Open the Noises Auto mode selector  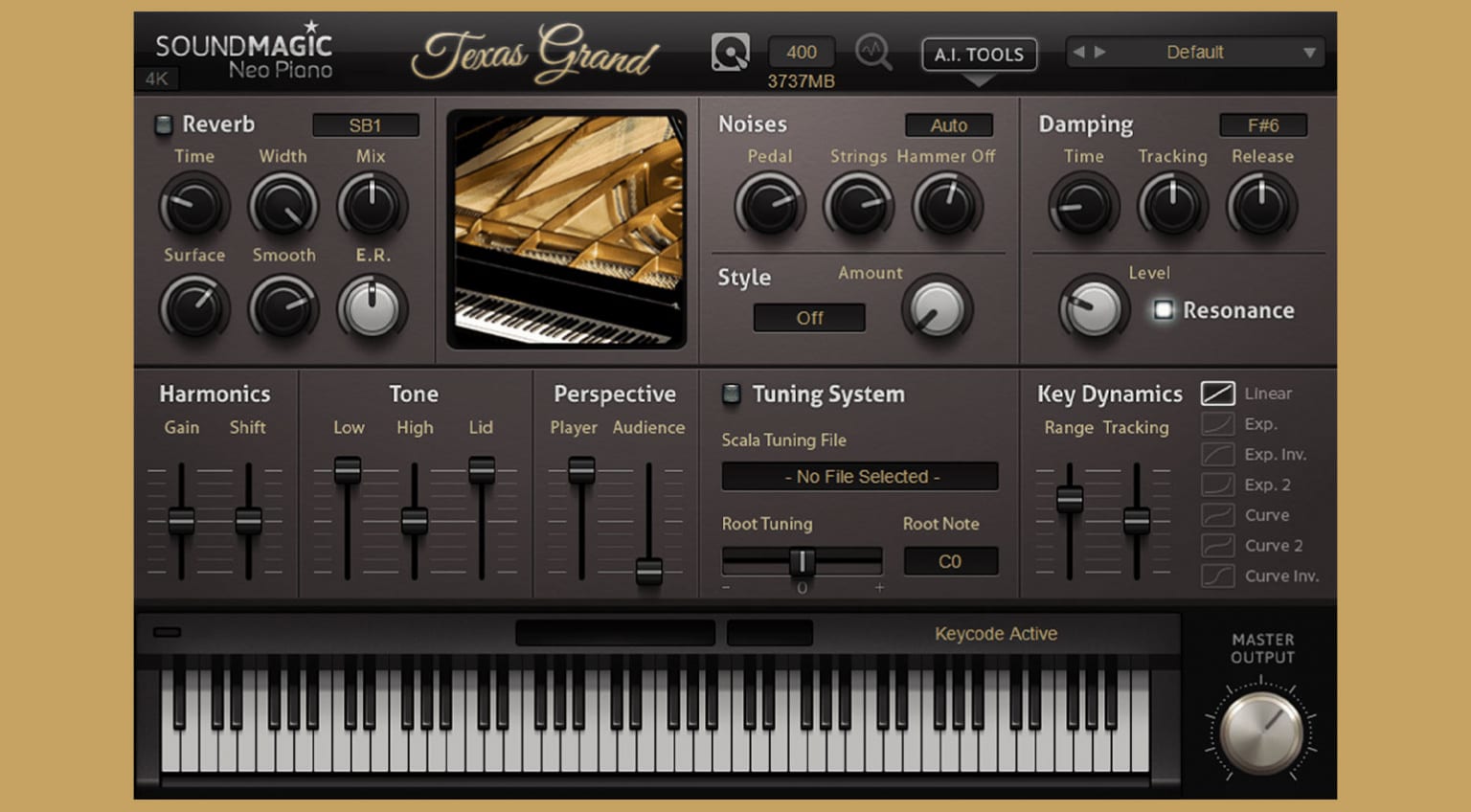click(948, 125)
